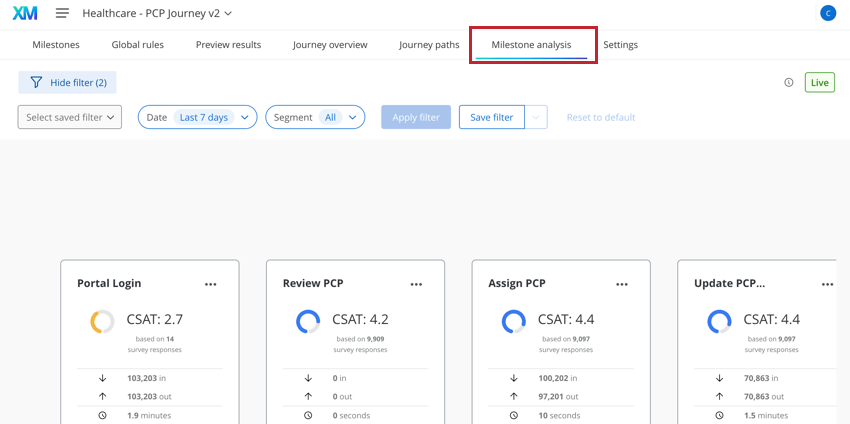Open the Date Last 7 days dropdown

(197, 117)
